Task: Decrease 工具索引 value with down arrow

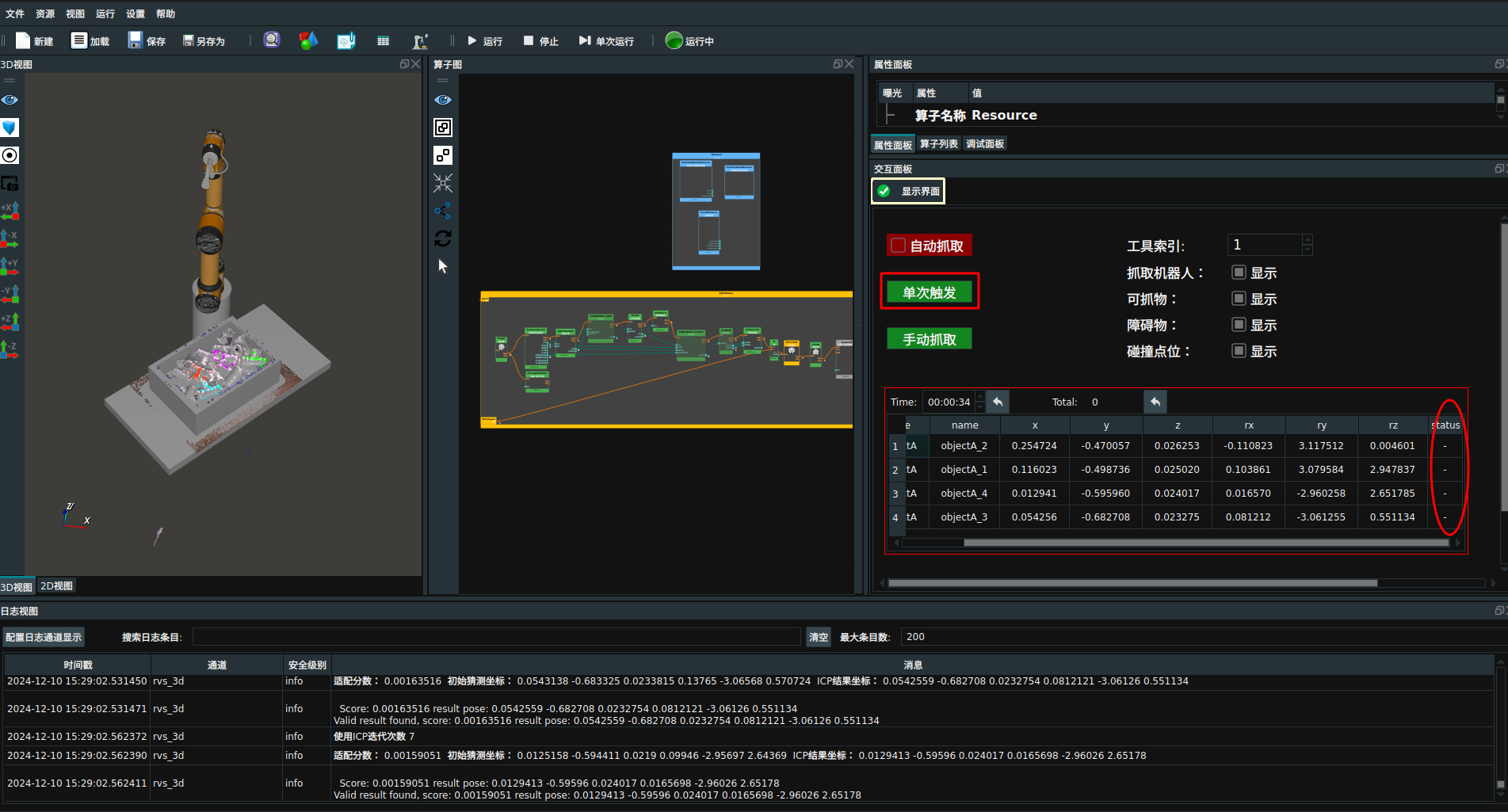Action: [x=1308, y=250]
